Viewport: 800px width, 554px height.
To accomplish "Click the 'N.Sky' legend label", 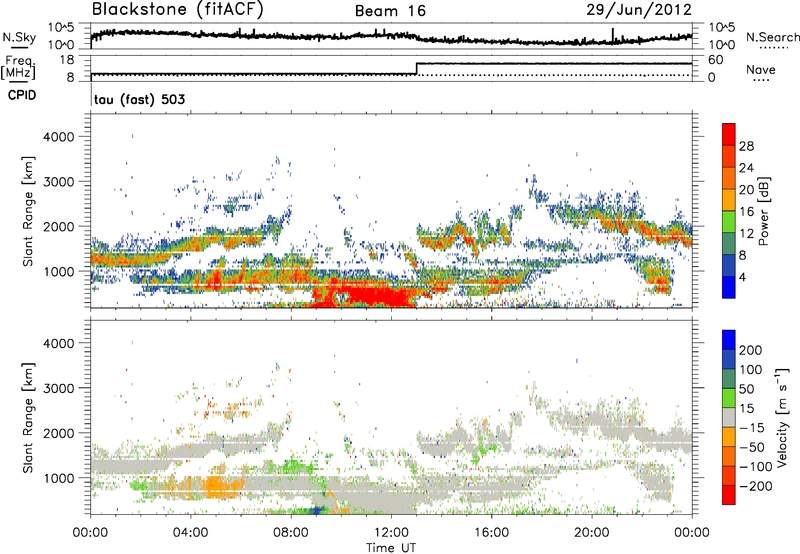I will (19, 37).
